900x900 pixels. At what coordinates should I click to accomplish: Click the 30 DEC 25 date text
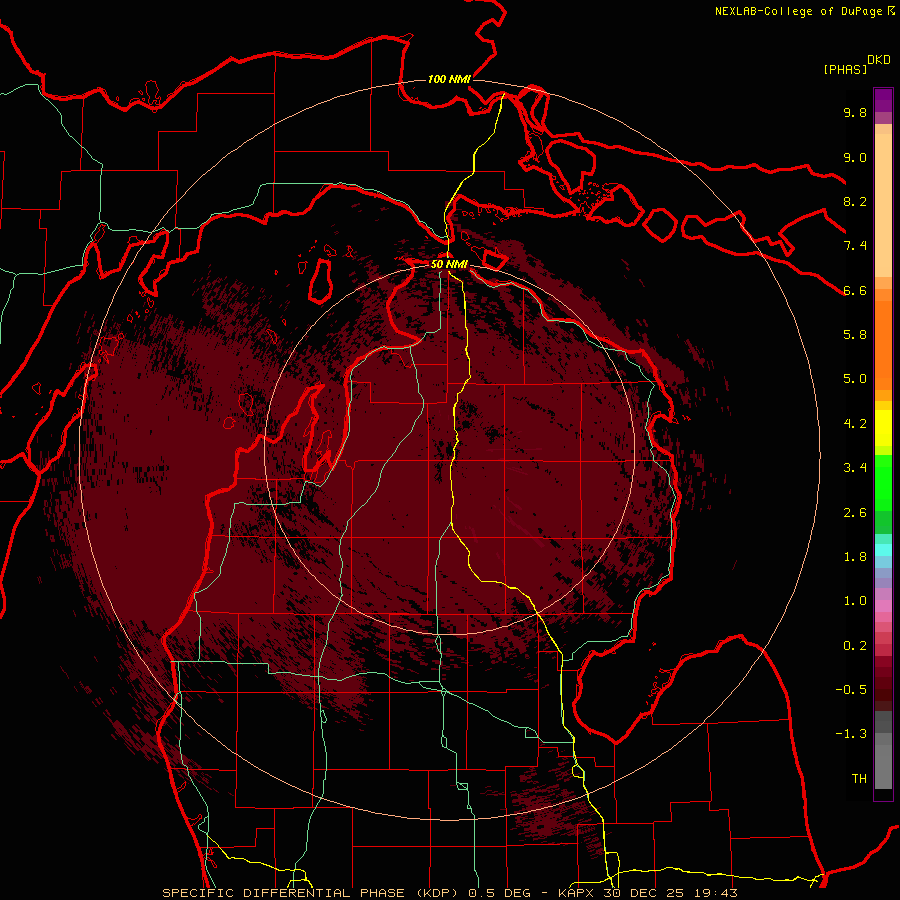(643, 893)
